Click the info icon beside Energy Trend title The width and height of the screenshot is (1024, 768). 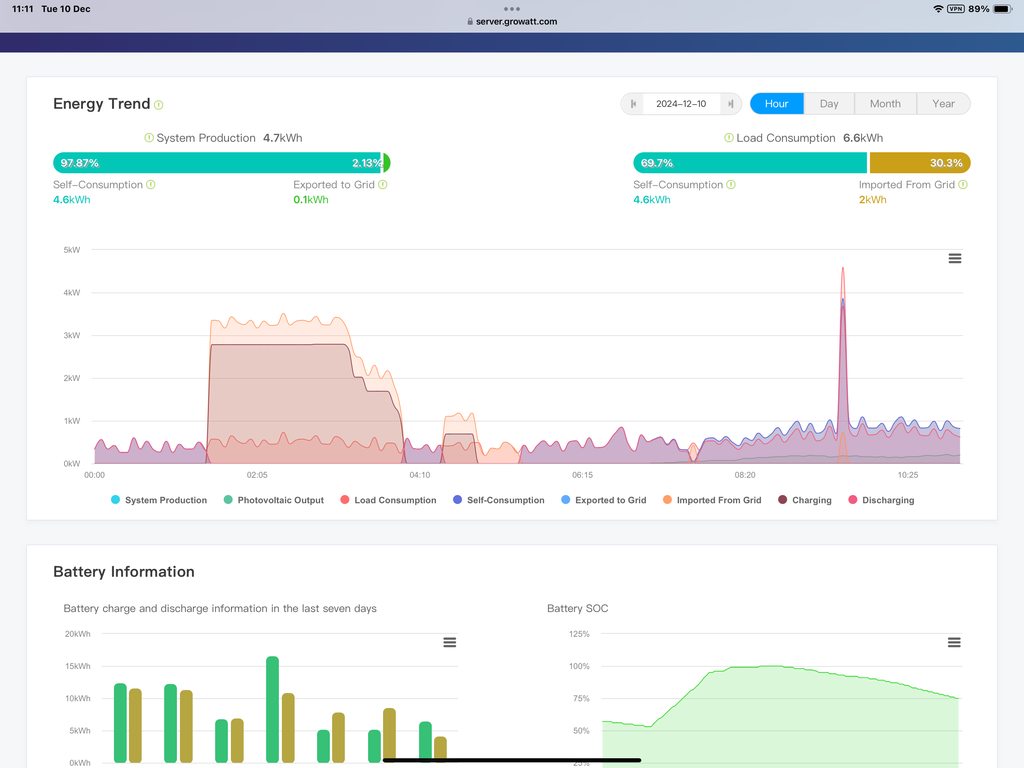(x=159, y=105)
